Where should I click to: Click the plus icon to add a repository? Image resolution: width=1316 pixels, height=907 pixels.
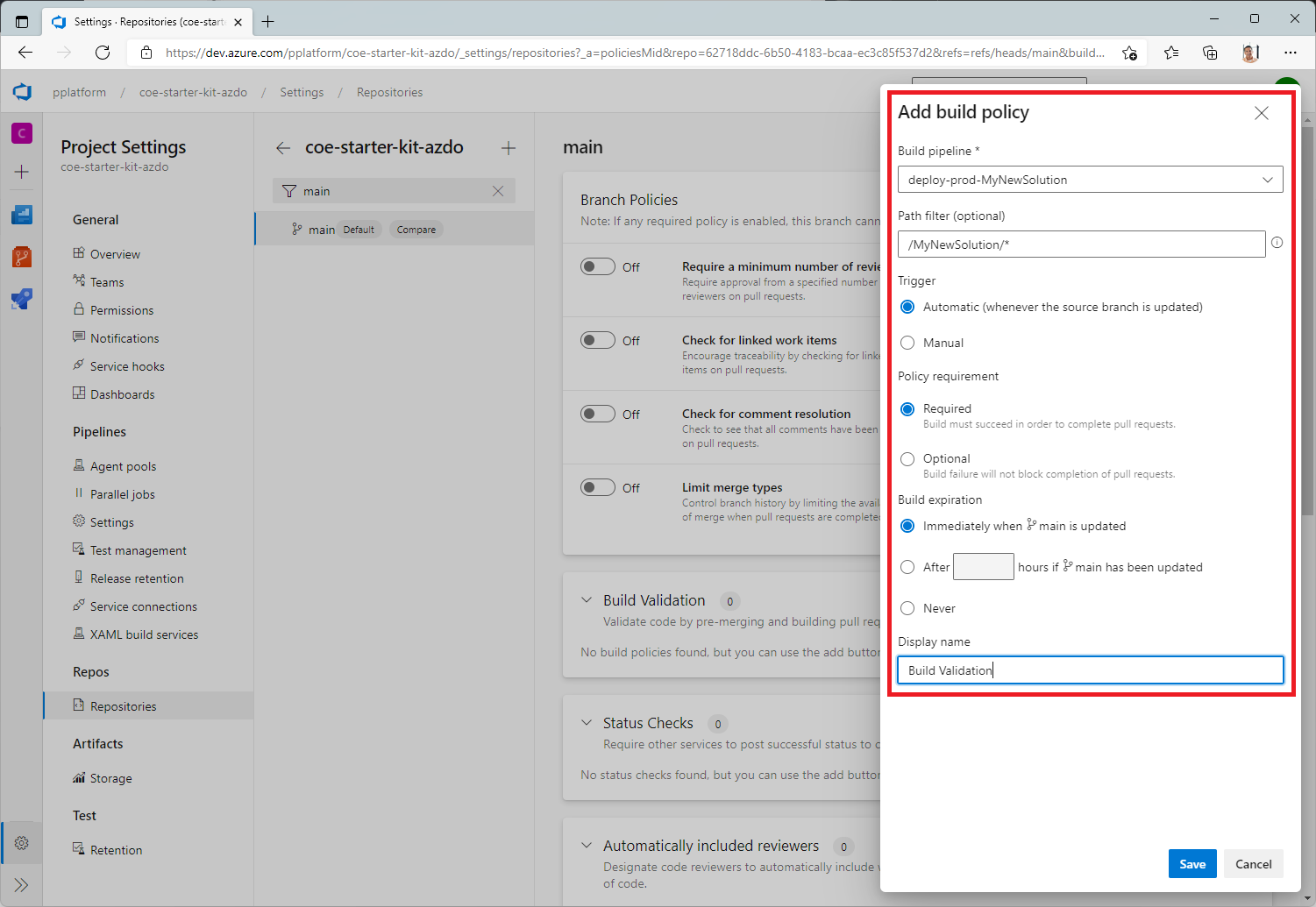click(509, 147)
